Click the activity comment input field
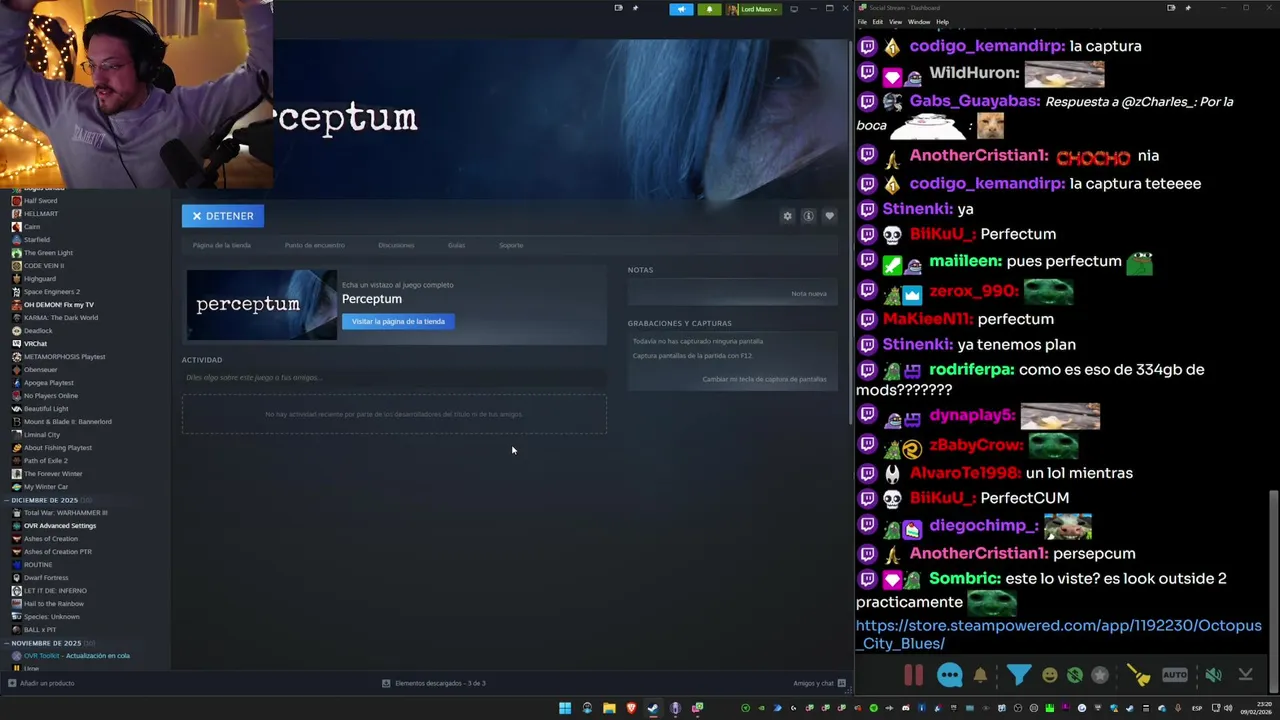Viewport: 1280px width, 720px height. pyautogui.click(x=394, y=378)
